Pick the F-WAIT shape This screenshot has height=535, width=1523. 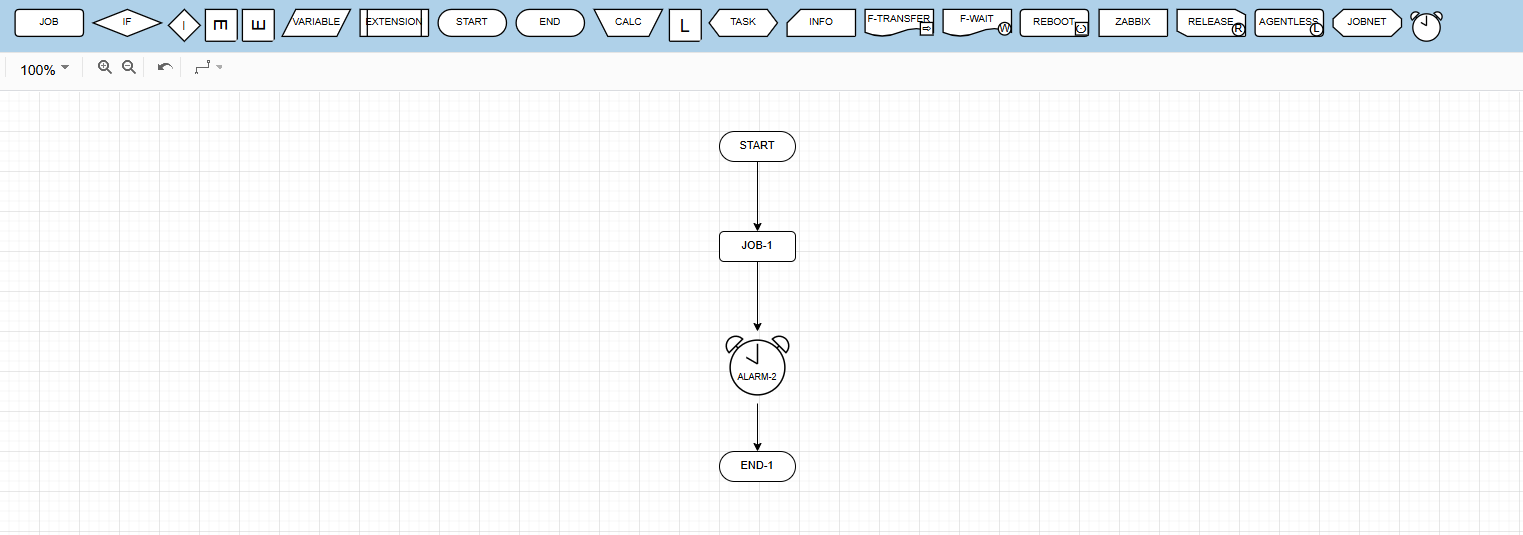tap(977, 22)
